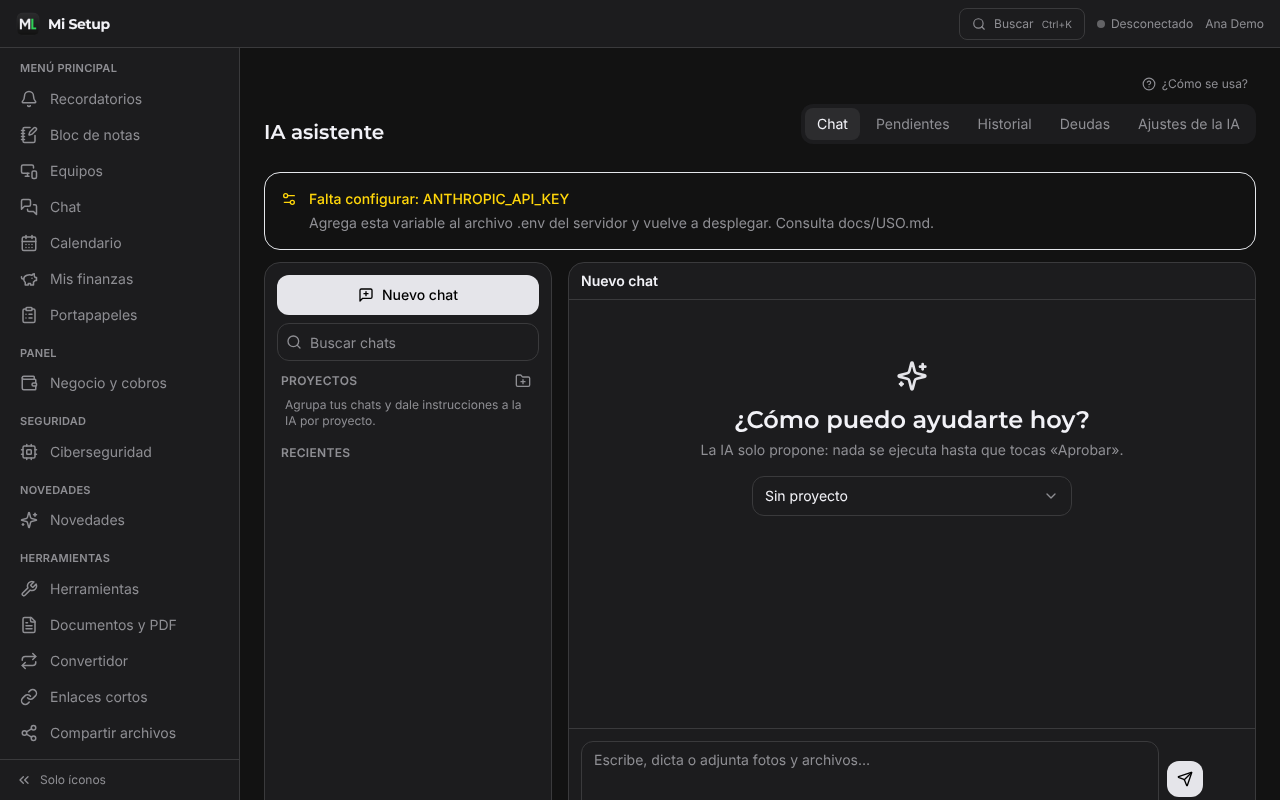Screen dimensions: 1280x800
Task: Open the Equipos devices icon
Action: [29, 171]
